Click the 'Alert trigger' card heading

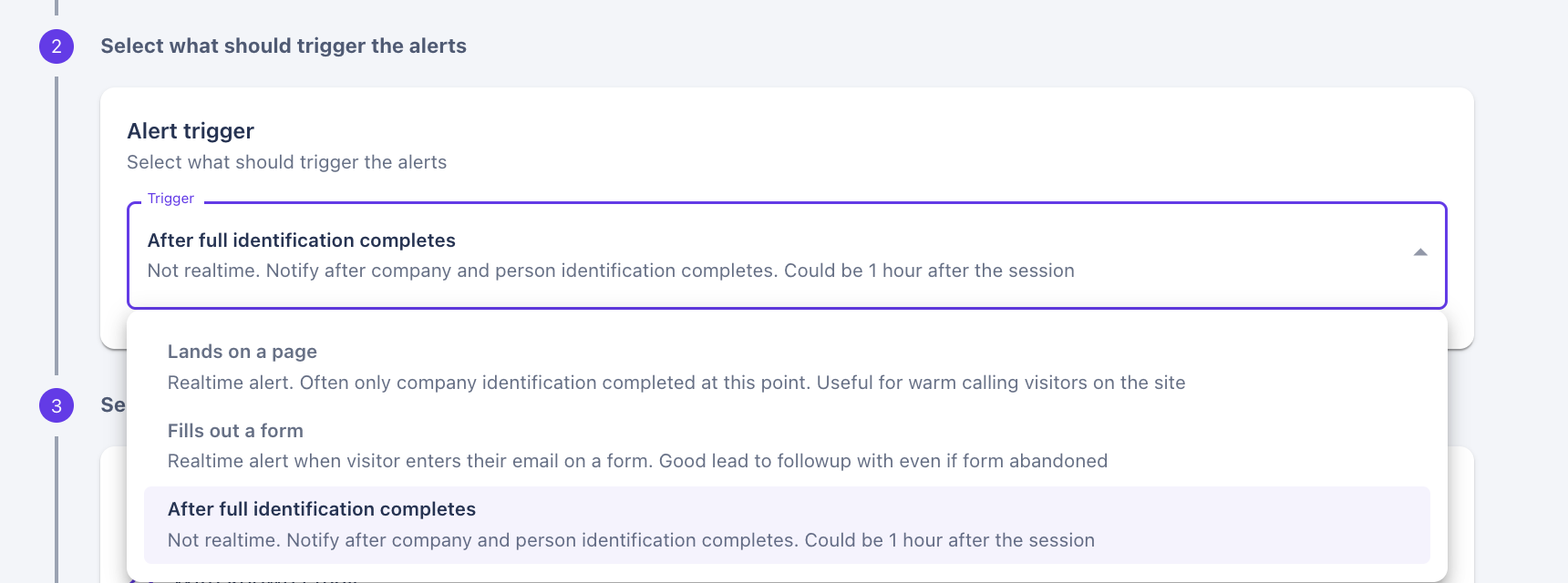click(x=190, y=131)
